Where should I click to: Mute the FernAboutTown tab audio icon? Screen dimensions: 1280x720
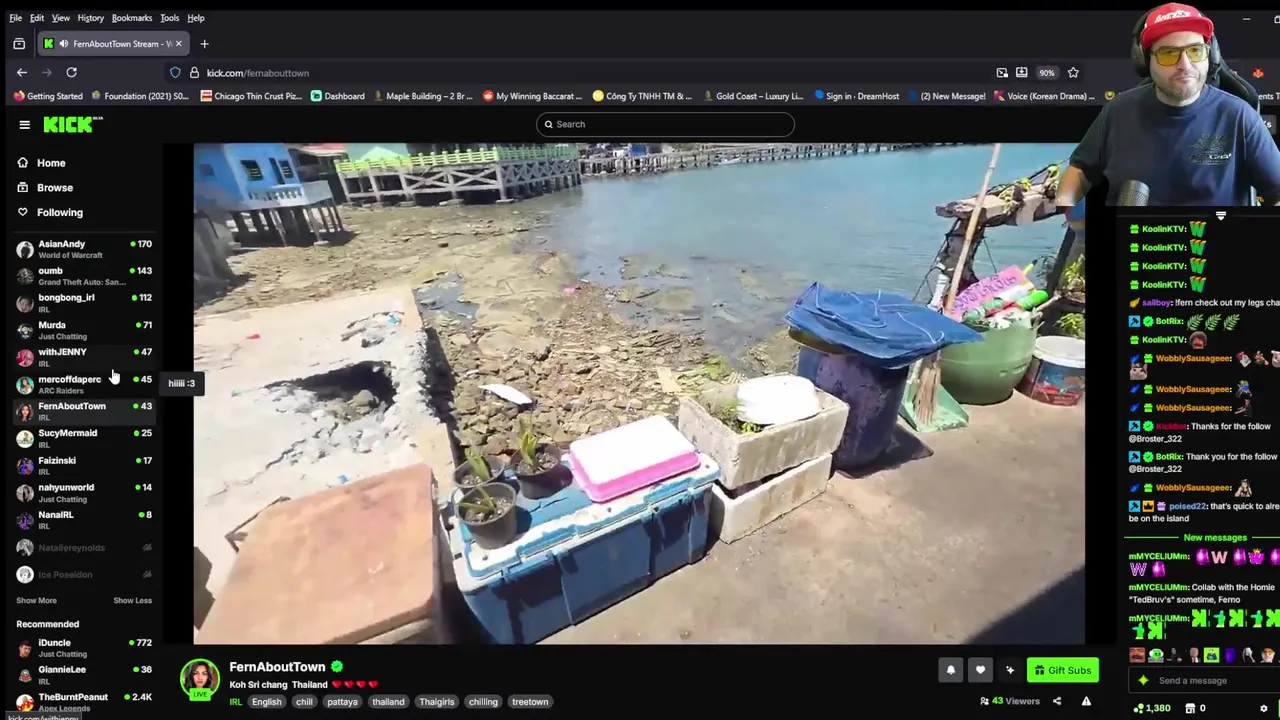[x=63, y=44]
